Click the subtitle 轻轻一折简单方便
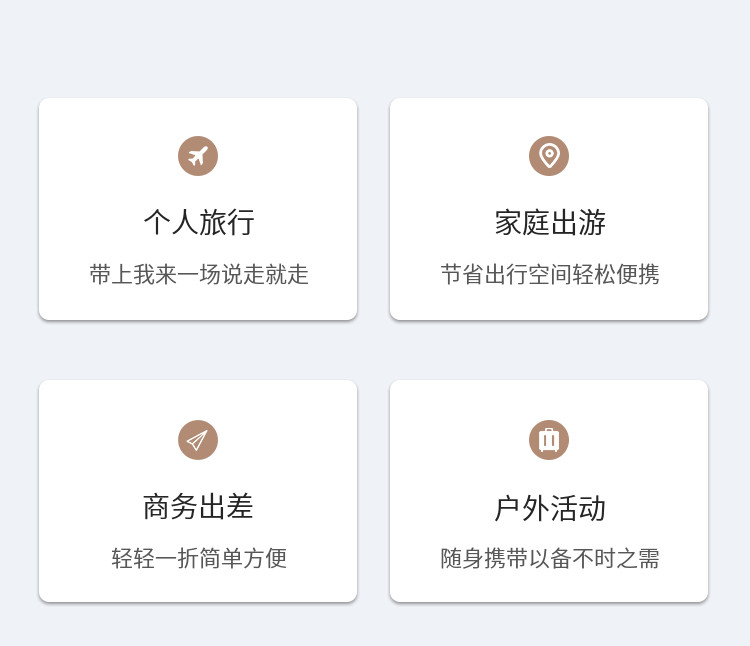The image size is (750, 646). 199,558
